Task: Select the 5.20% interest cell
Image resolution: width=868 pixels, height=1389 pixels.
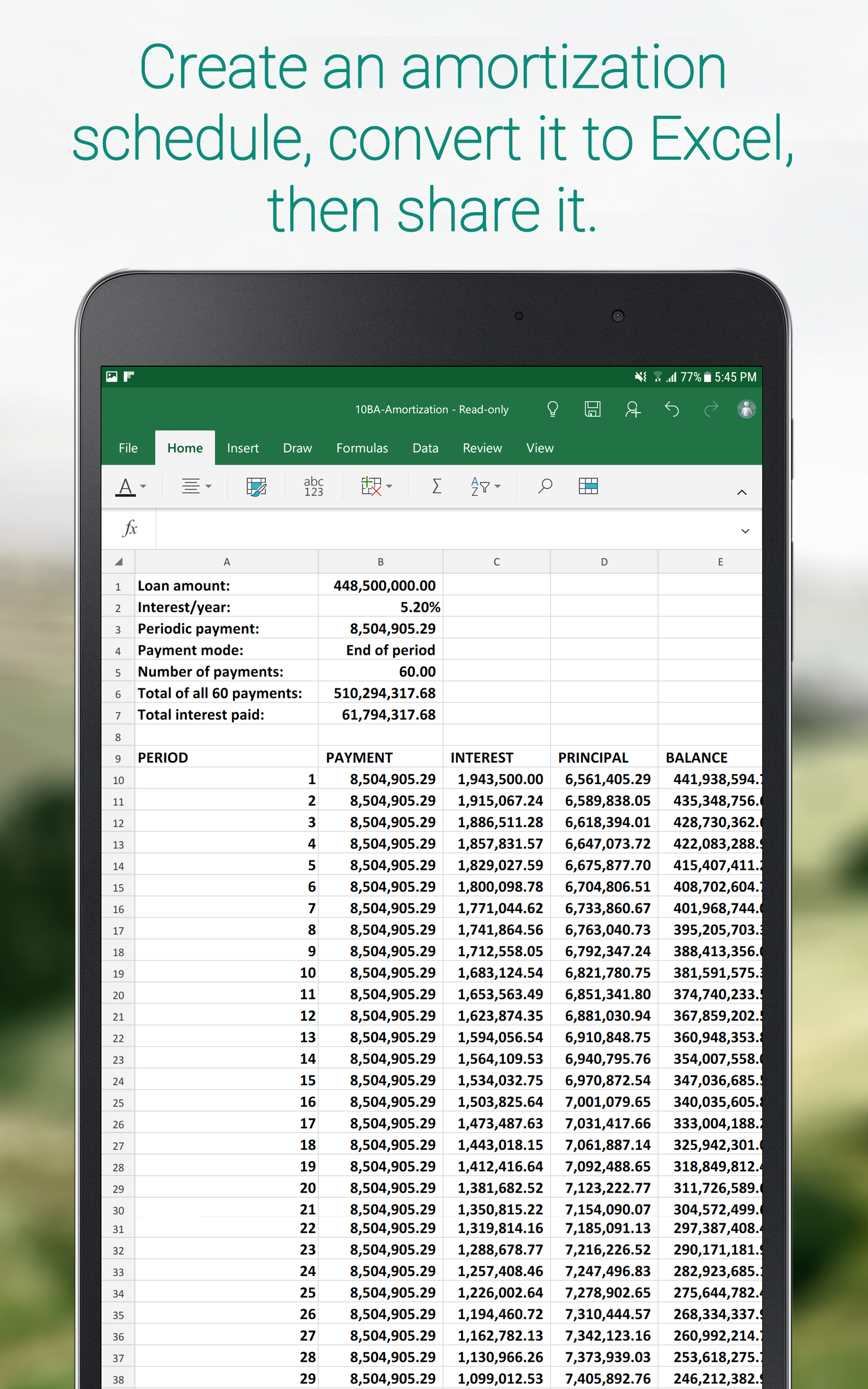Action: click(x=381, y=607)
